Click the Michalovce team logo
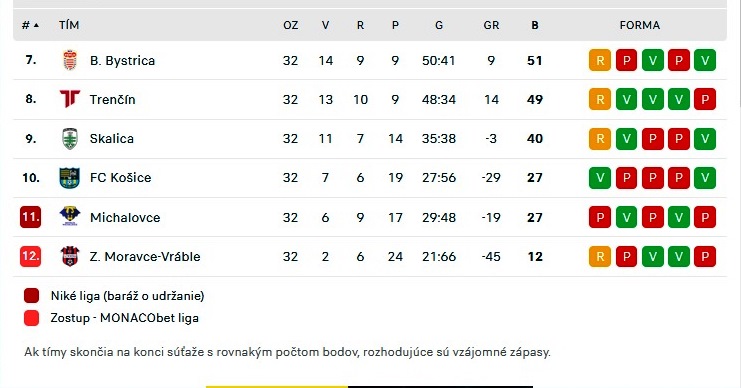The height and width of the screenshot is (388, 741). 70,217
